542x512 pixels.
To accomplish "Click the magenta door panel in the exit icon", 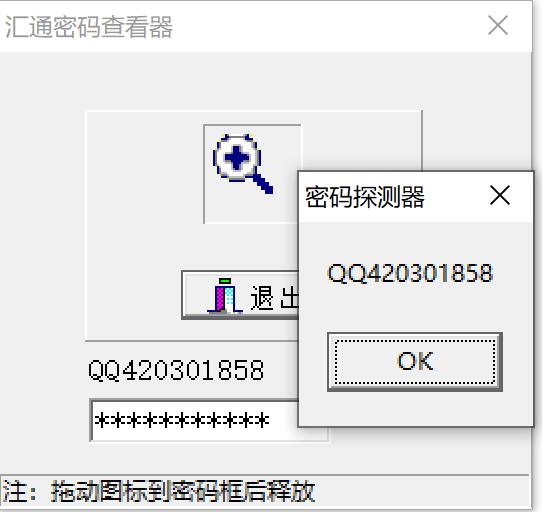I will coord(219,298).
